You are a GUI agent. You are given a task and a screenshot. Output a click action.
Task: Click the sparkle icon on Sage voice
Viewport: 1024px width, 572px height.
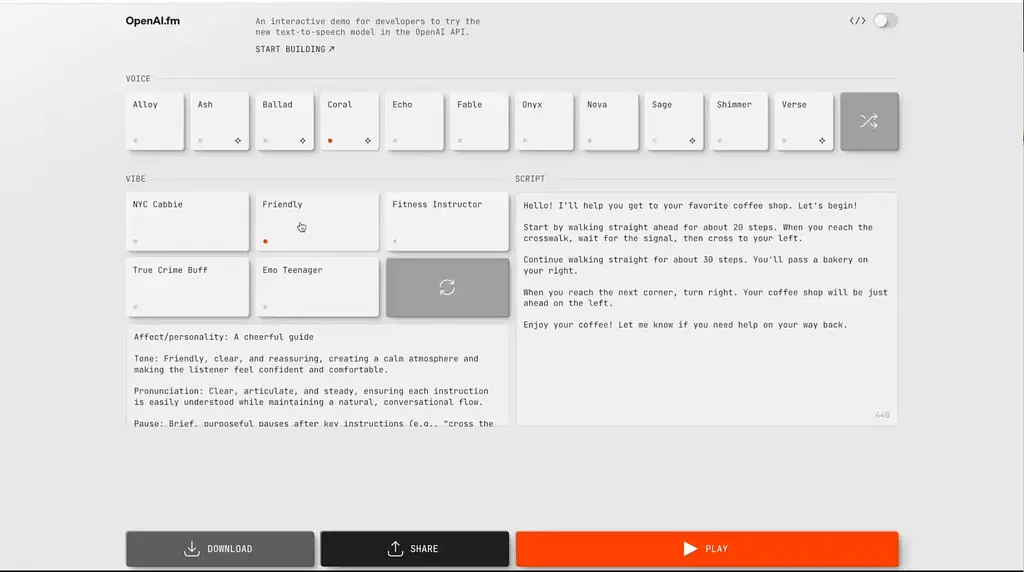(x=692, y=141)
